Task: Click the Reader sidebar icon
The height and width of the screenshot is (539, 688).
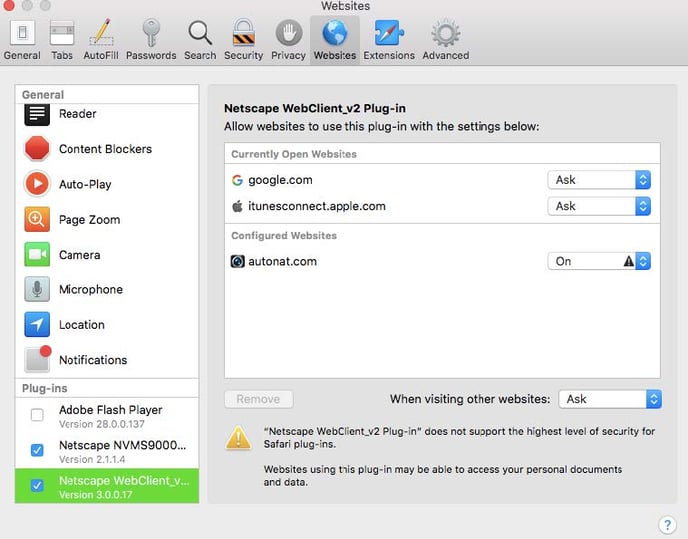Action: 37,114
